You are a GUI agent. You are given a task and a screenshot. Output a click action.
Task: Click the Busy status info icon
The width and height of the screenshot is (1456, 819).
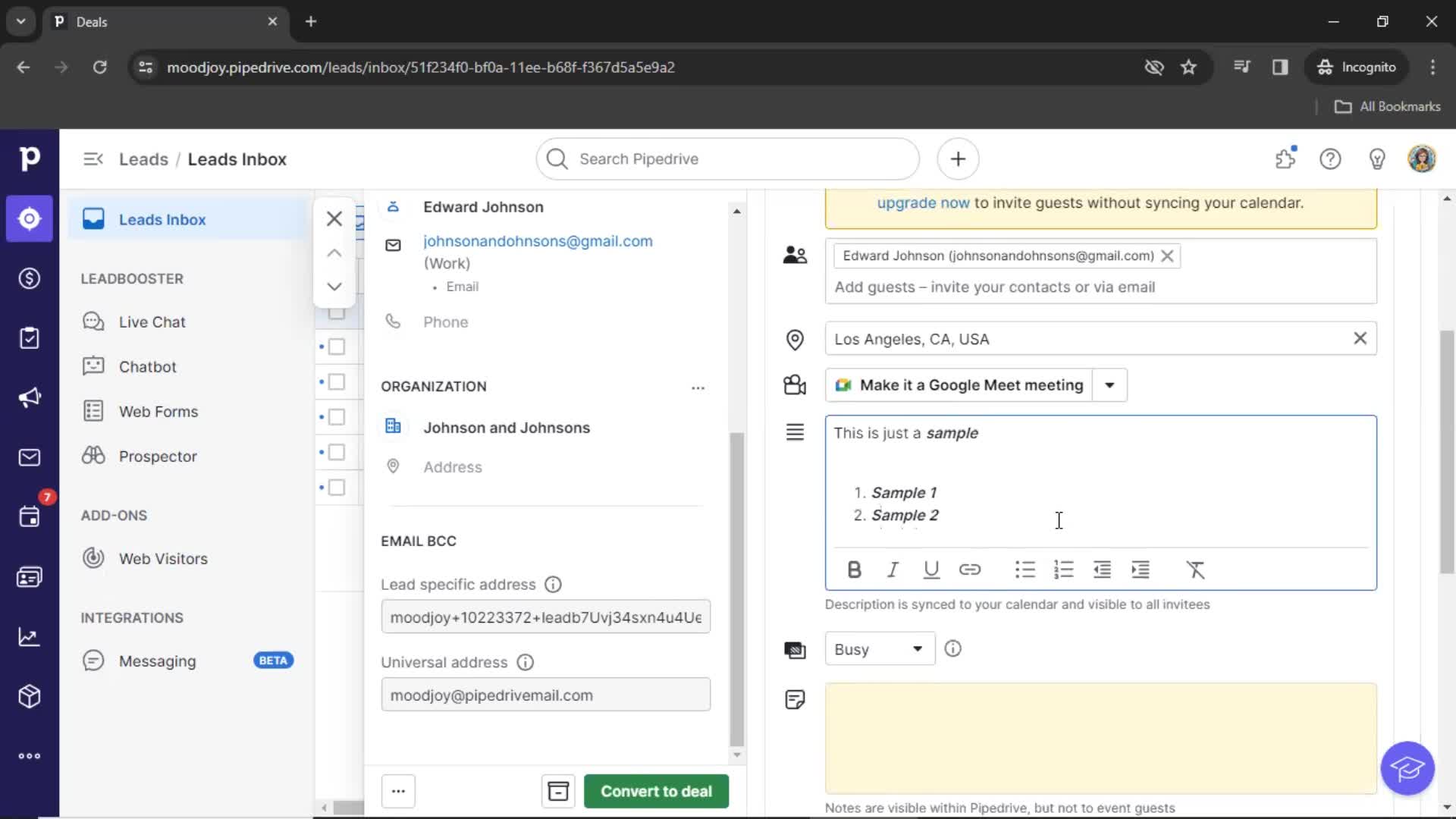tap(953, 649)
